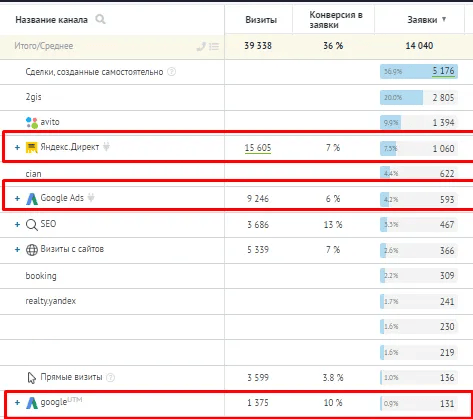This screenshot has width=473, height=419.
Task: Open the 15 605 visits link for Яндекс.Директ
Action: 258,148
